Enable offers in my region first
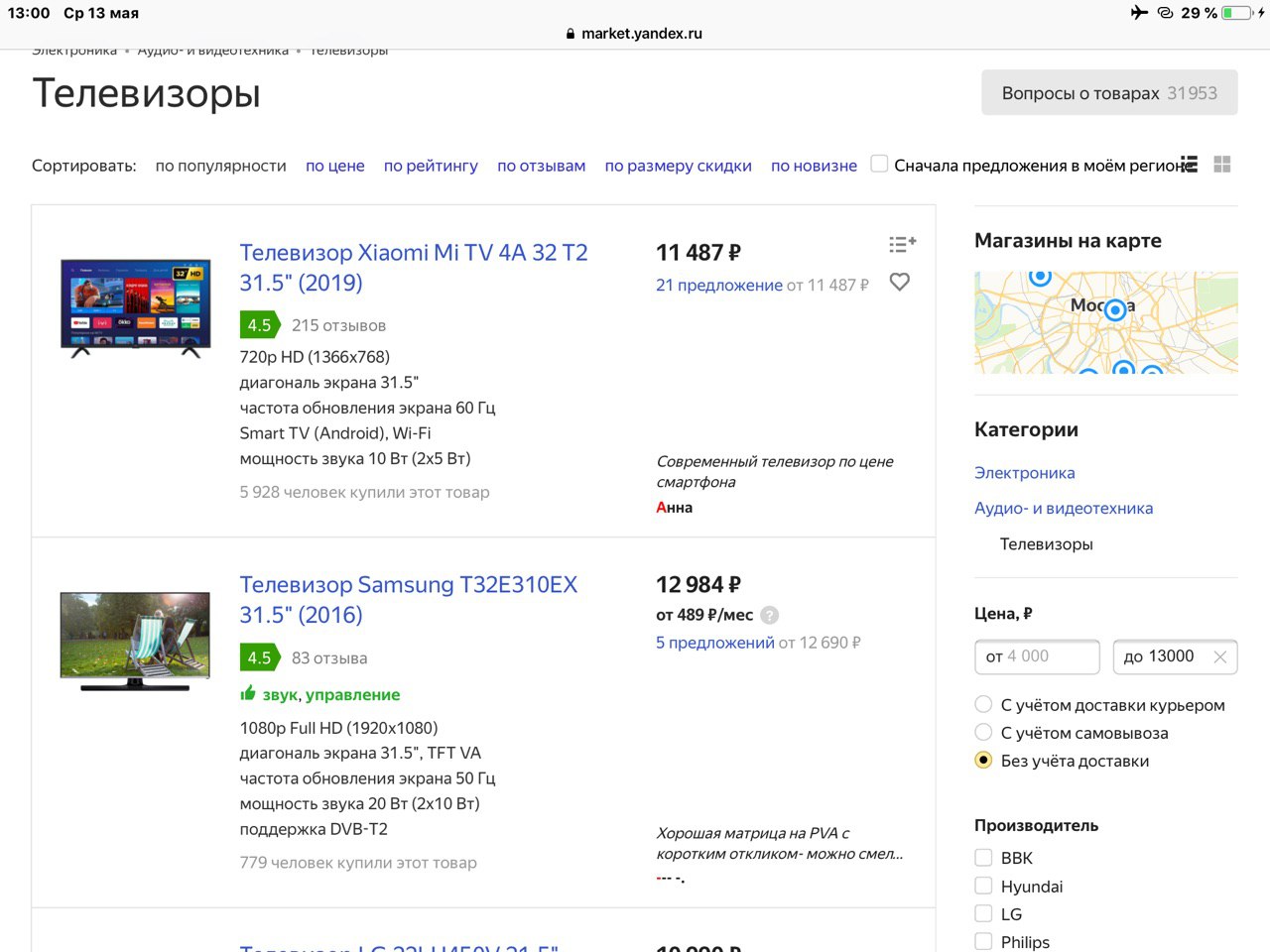 point(879,165)
